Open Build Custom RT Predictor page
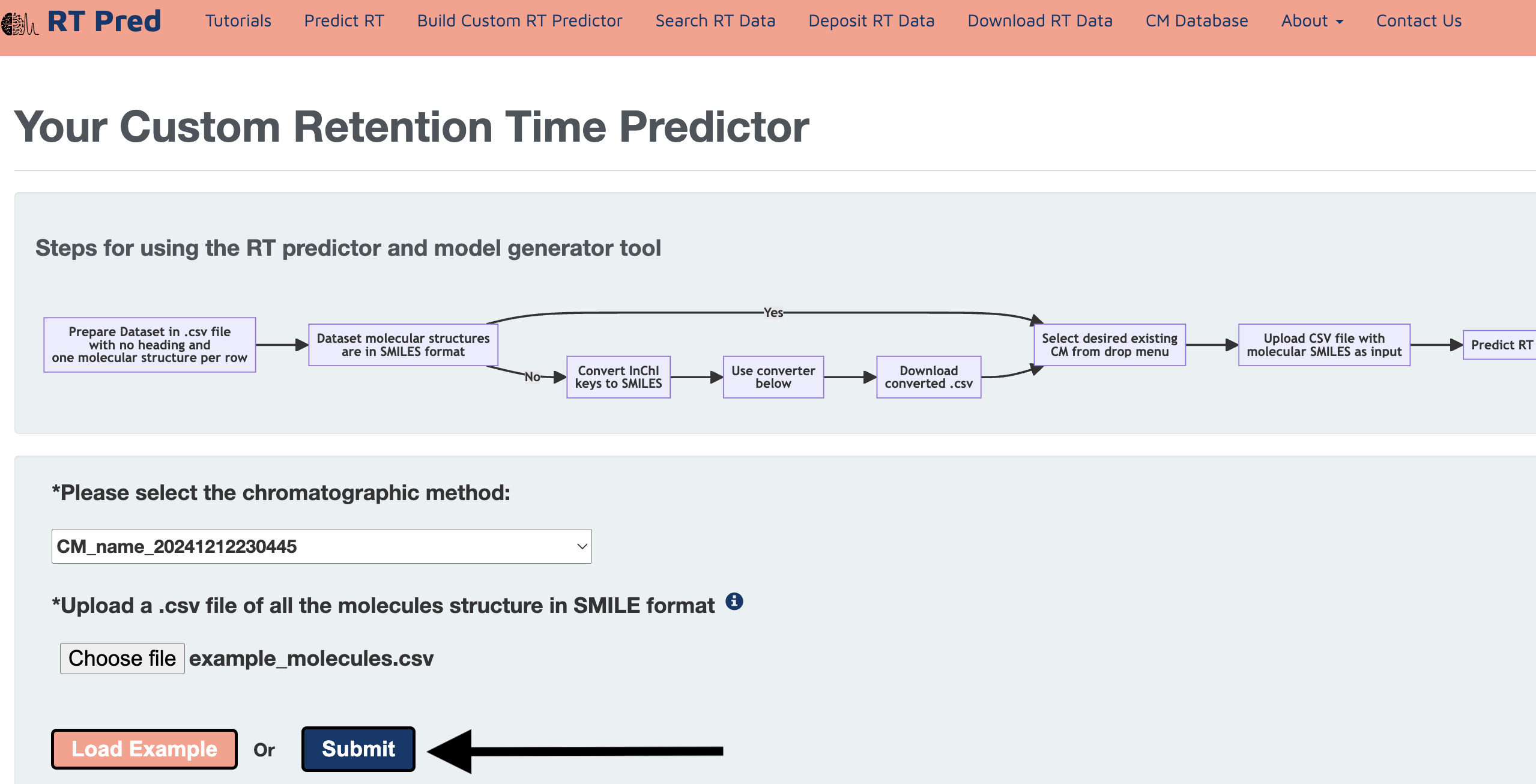Viewport: 1536px width, 784px height. pos(519,21)
